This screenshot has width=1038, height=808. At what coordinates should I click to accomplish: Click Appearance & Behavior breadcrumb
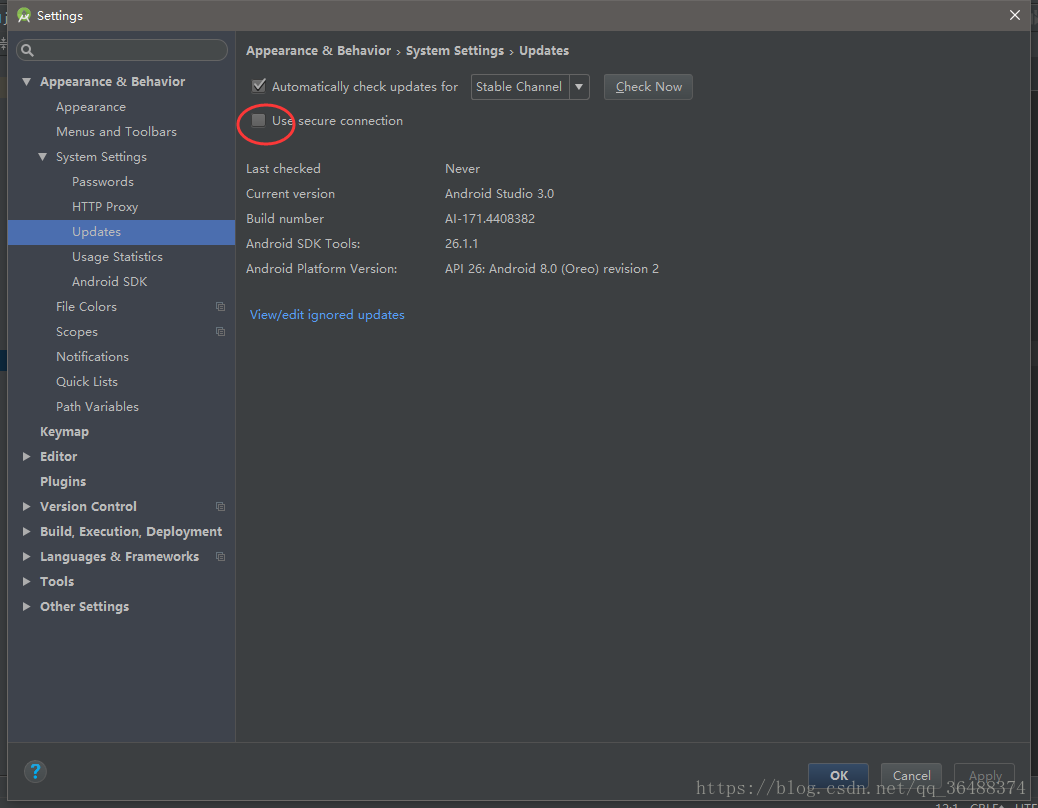318,51
